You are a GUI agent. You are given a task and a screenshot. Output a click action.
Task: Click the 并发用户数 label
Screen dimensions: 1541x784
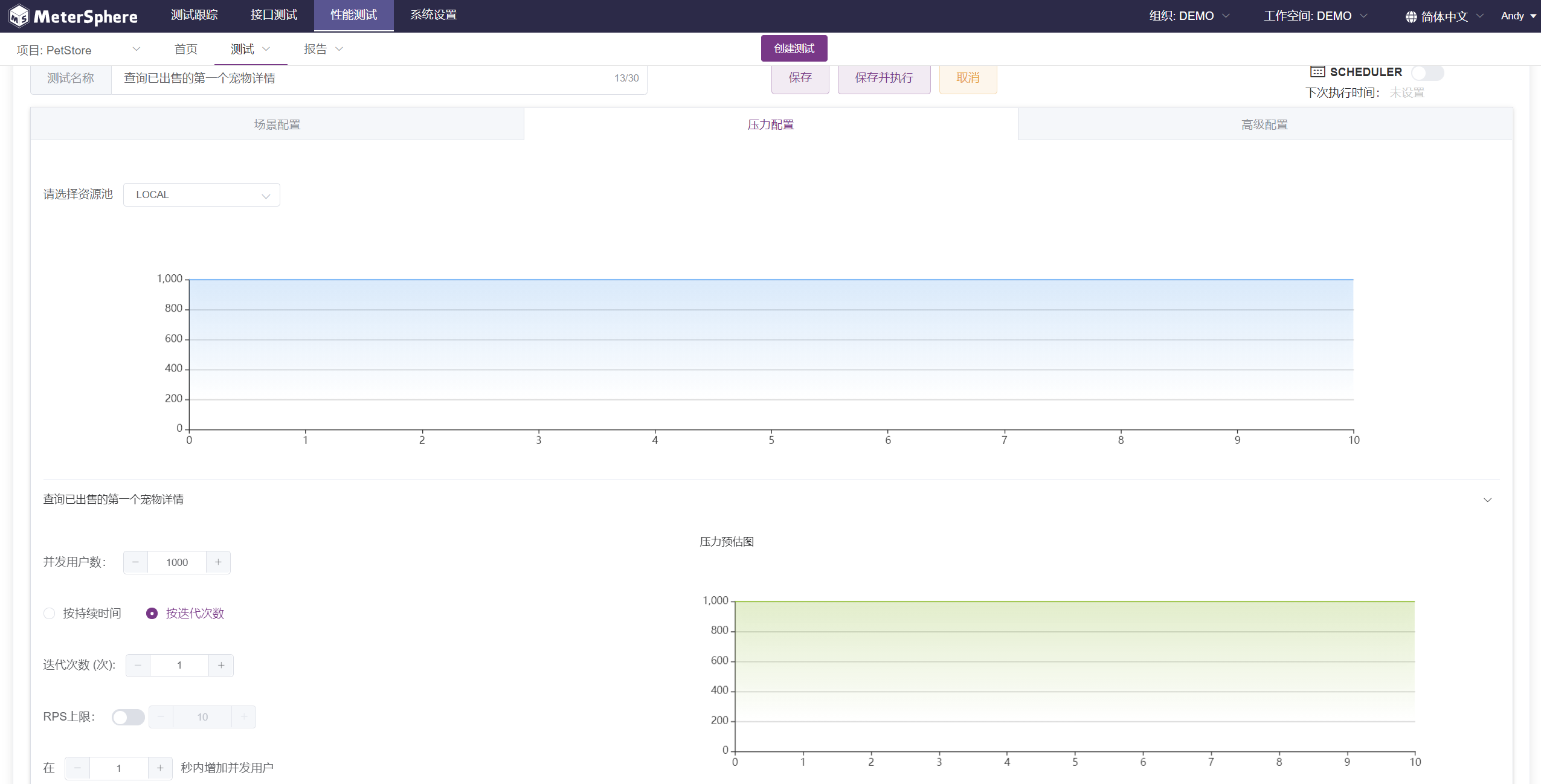[x=75, y=562]
